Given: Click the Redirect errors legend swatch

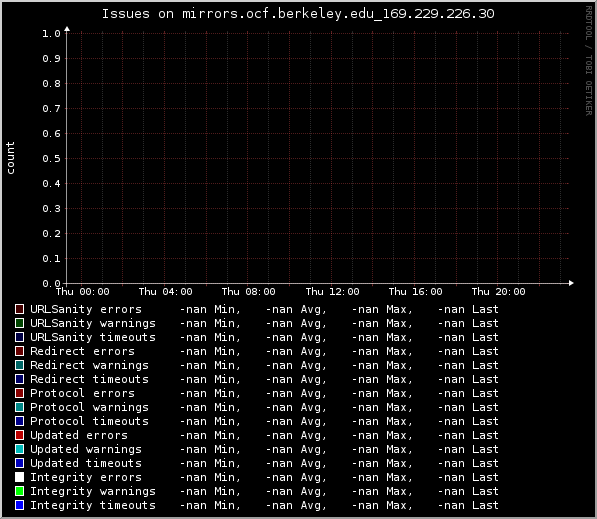Looking at the screenshot, I should click(19, 351).
